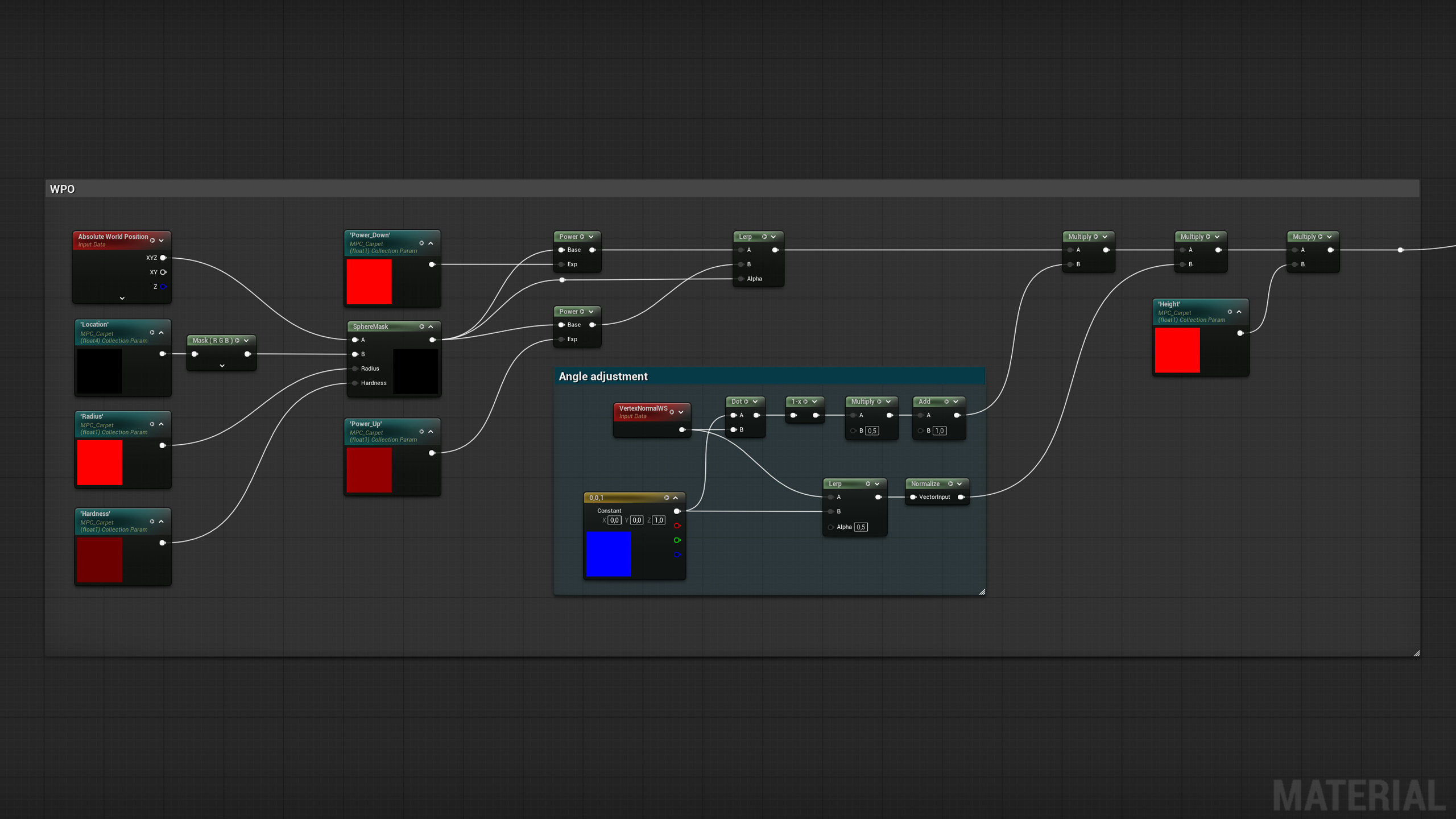
Task: Select the VertexNormalWS node title
Action: (x=643, y=408)
